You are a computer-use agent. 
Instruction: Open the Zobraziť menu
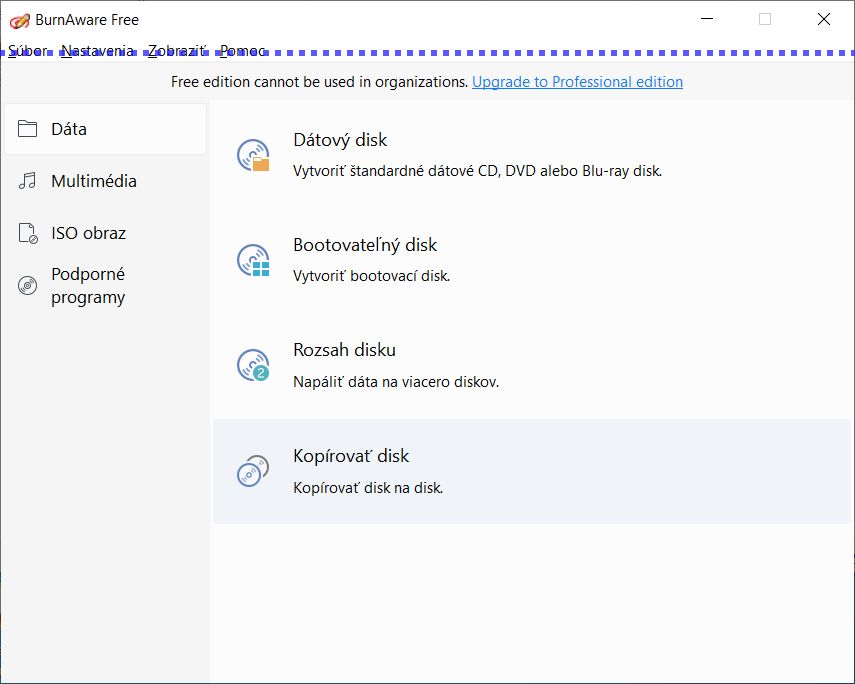coord(177,51)
